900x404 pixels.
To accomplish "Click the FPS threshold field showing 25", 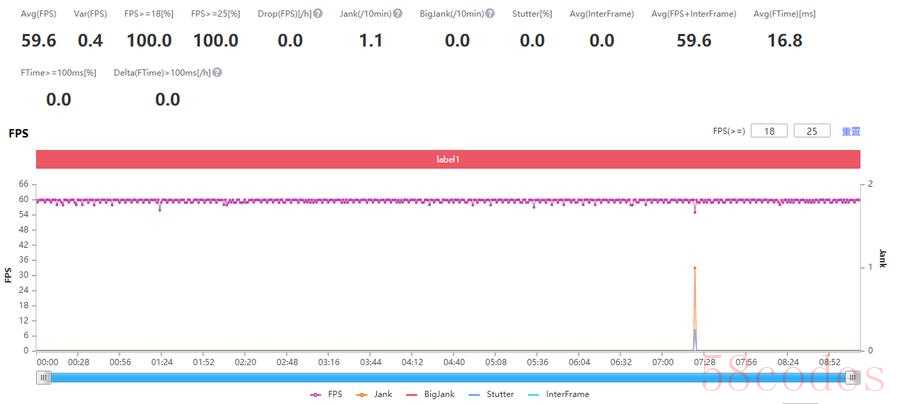I will (x=811, y=131).
